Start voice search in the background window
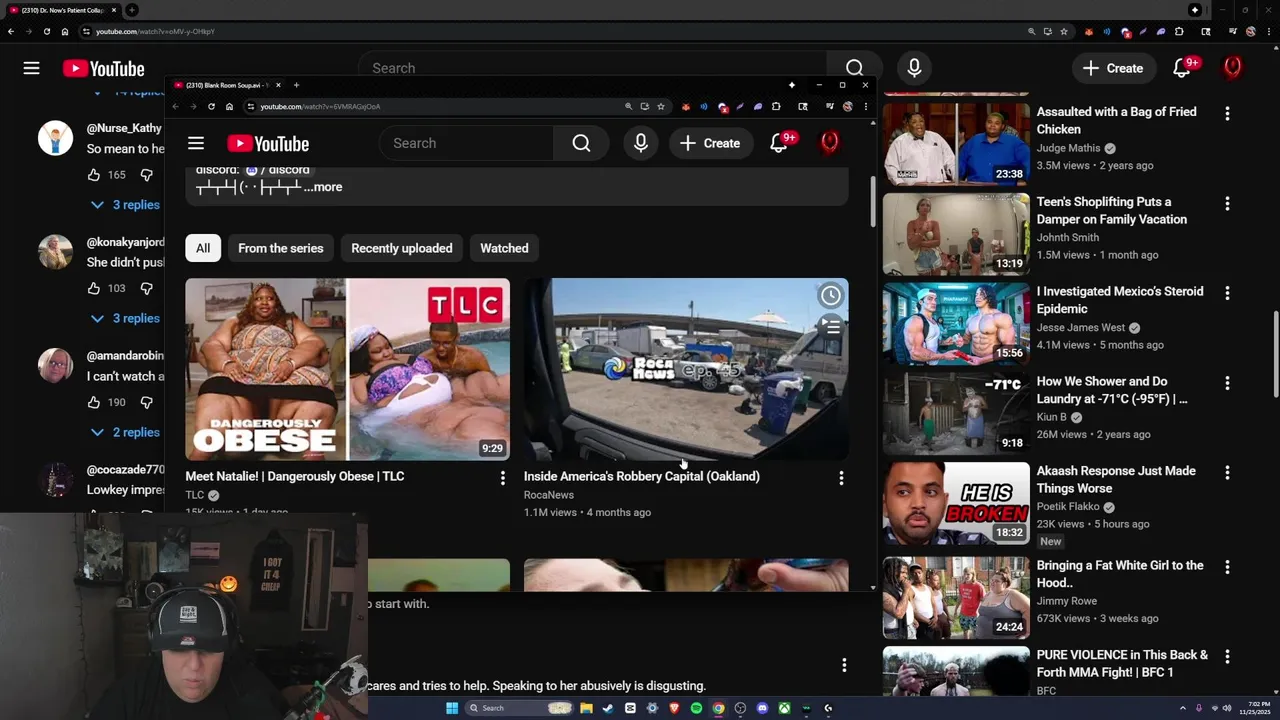This screenshot has height=720, width=1280. tap(914, 68)
